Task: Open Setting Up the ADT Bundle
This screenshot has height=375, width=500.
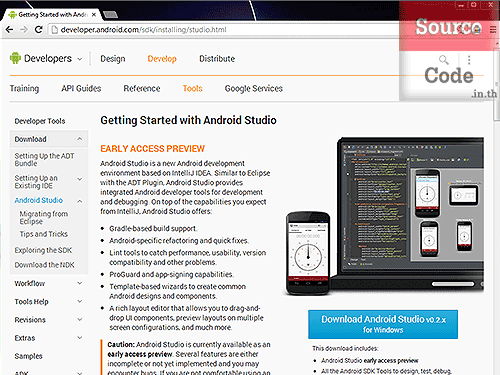Action: point(44,159)
